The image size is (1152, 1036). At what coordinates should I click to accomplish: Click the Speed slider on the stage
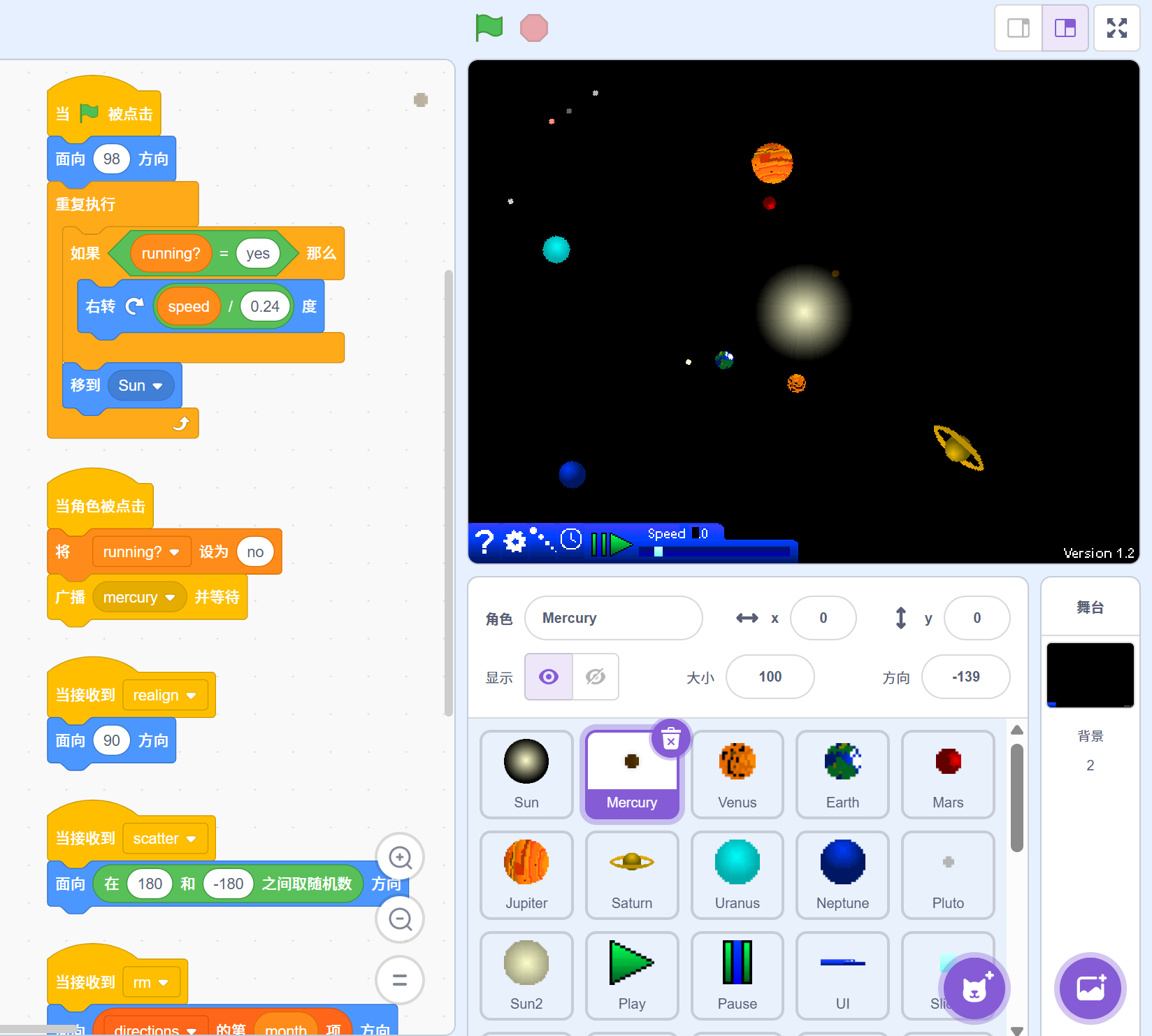(713, 552)
